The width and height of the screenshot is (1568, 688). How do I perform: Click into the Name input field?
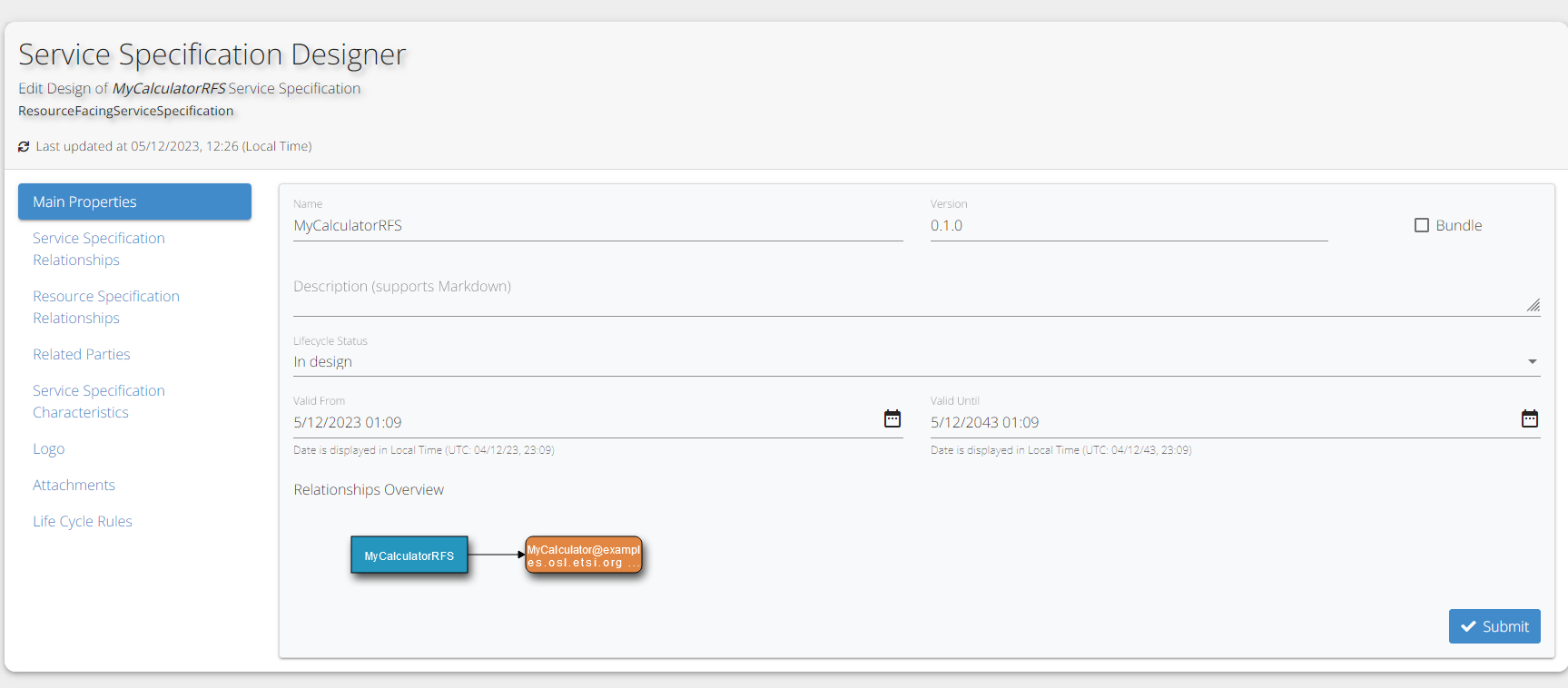pos(597,226)
